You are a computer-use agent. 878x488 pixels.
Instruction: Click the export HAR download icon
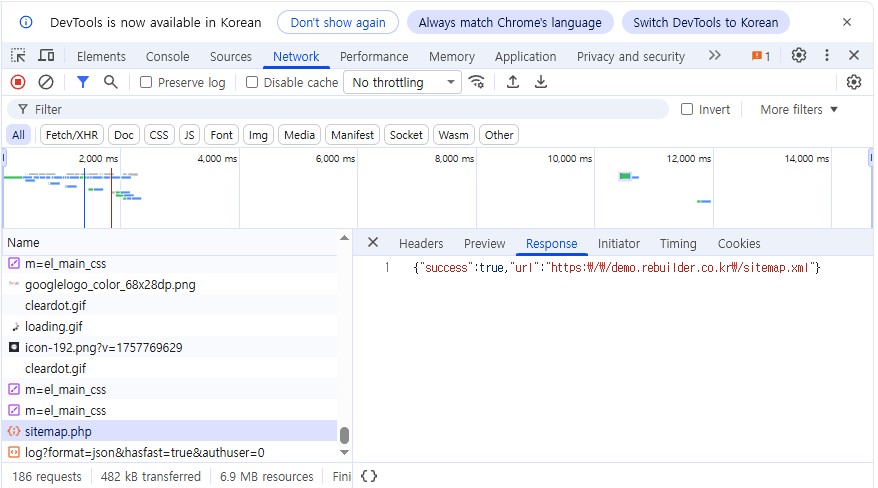541,82
